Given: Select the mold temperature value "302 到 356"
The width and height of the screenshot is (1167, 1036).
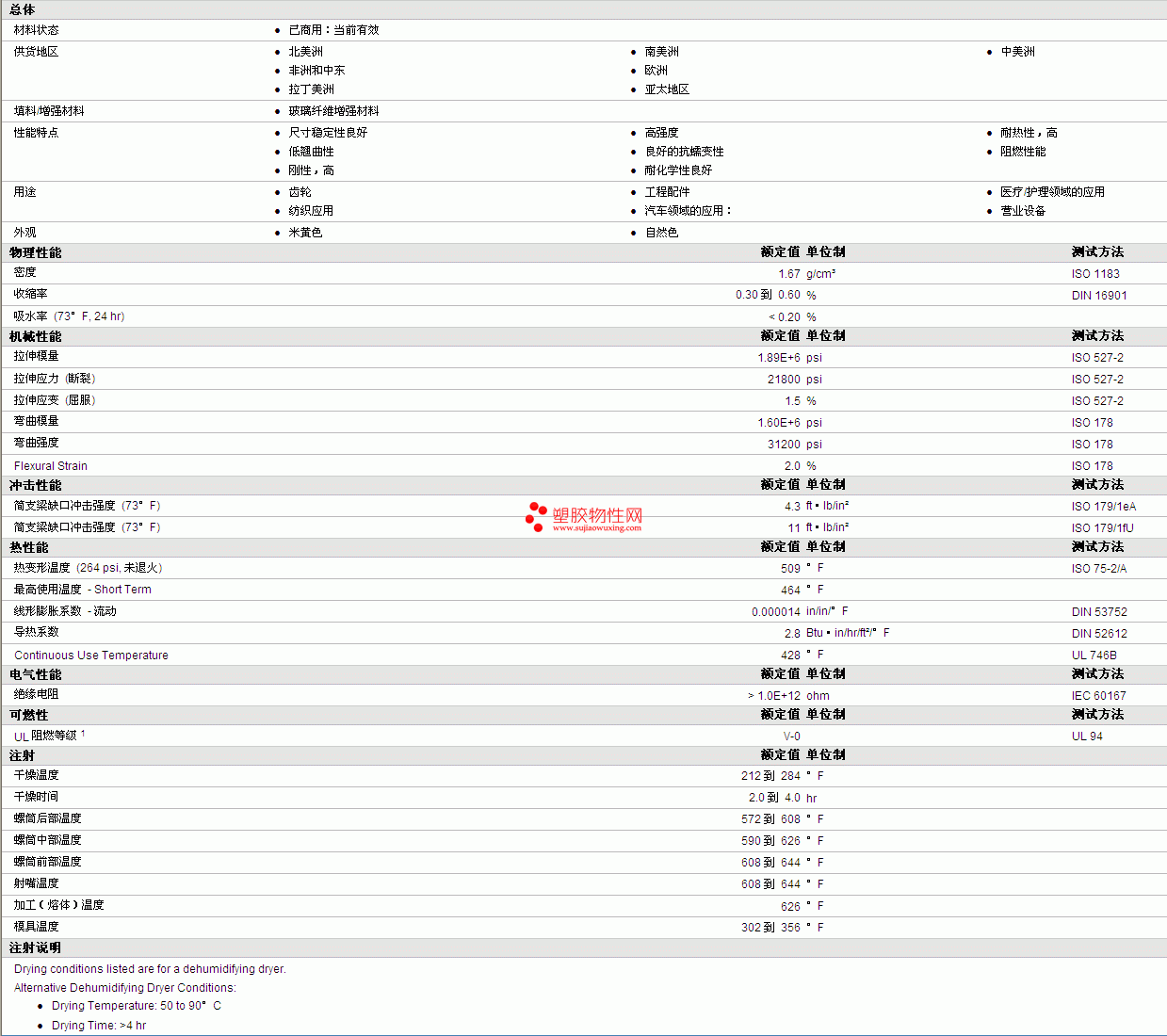Looking at the screenshot, I should (770, 928).
